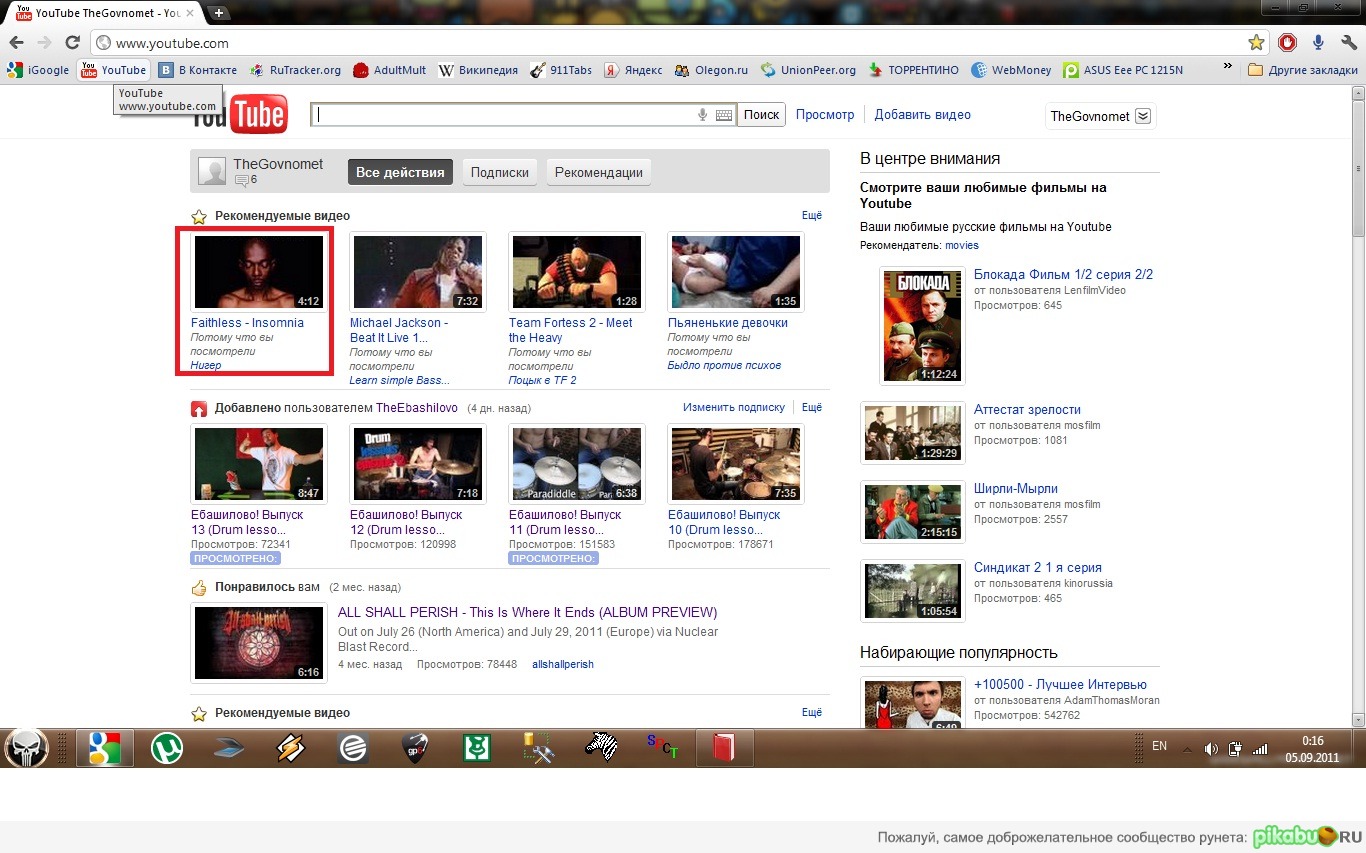This screenshot has width=1366, height=853.
Task: Bookmark this page using the star icon
Action: [x=1256, y=42]
